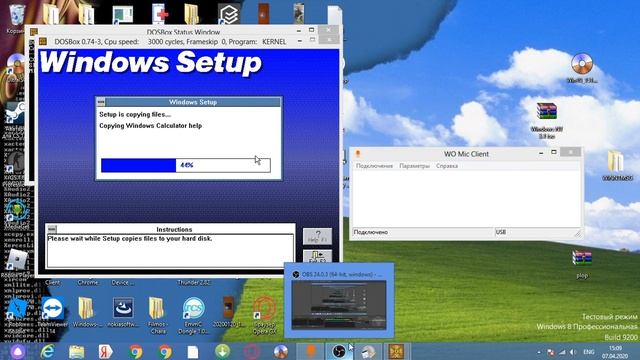The height and width of the screenshot is (360, 640).
Task: Click the OBS window preview thumbnail
Action: [x=339, y=304]
